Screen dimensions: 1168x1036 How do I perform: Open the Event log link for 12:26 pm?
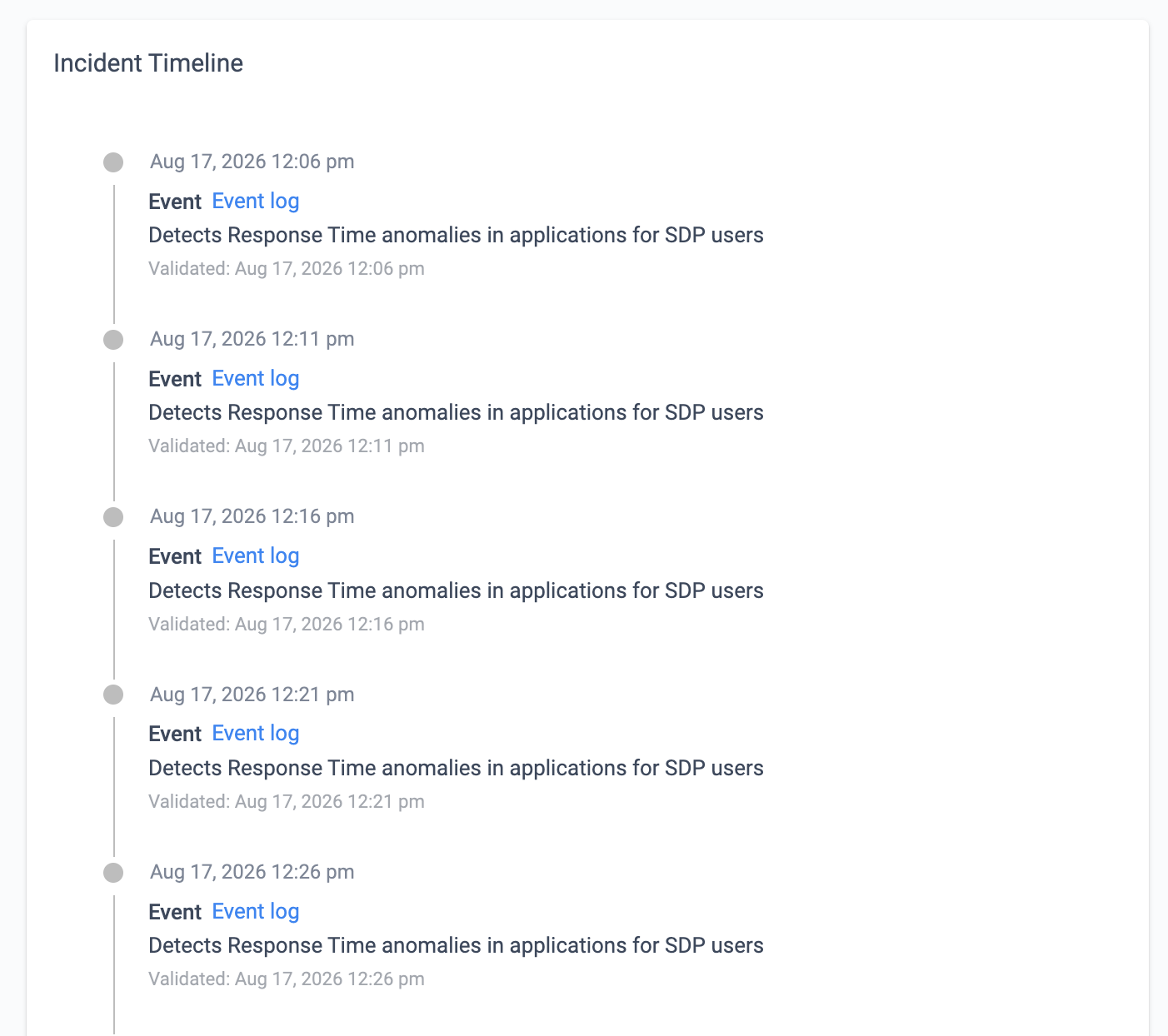click(256, 912)
